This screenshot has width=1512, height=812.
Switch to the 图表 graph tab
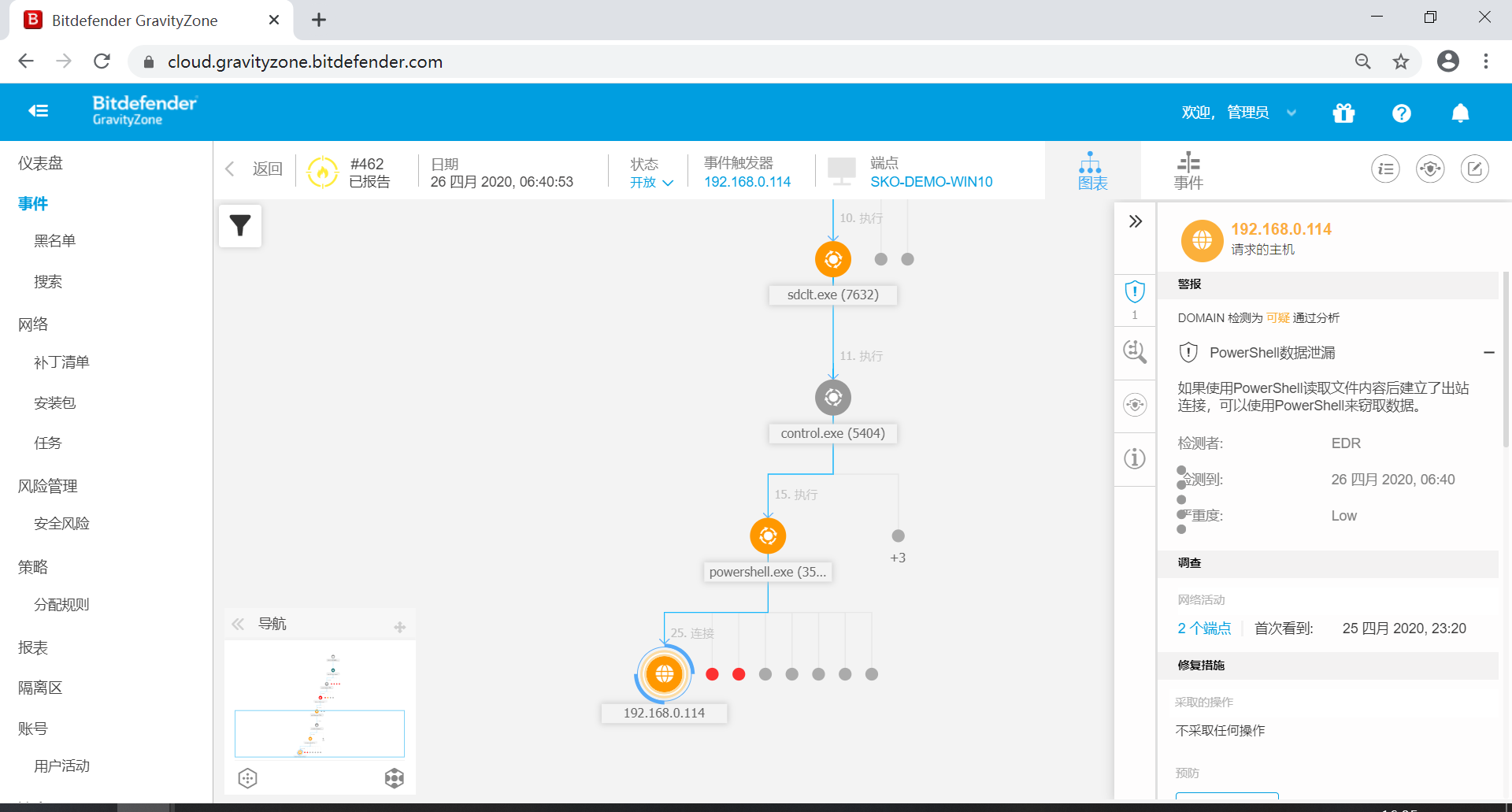1092,171
